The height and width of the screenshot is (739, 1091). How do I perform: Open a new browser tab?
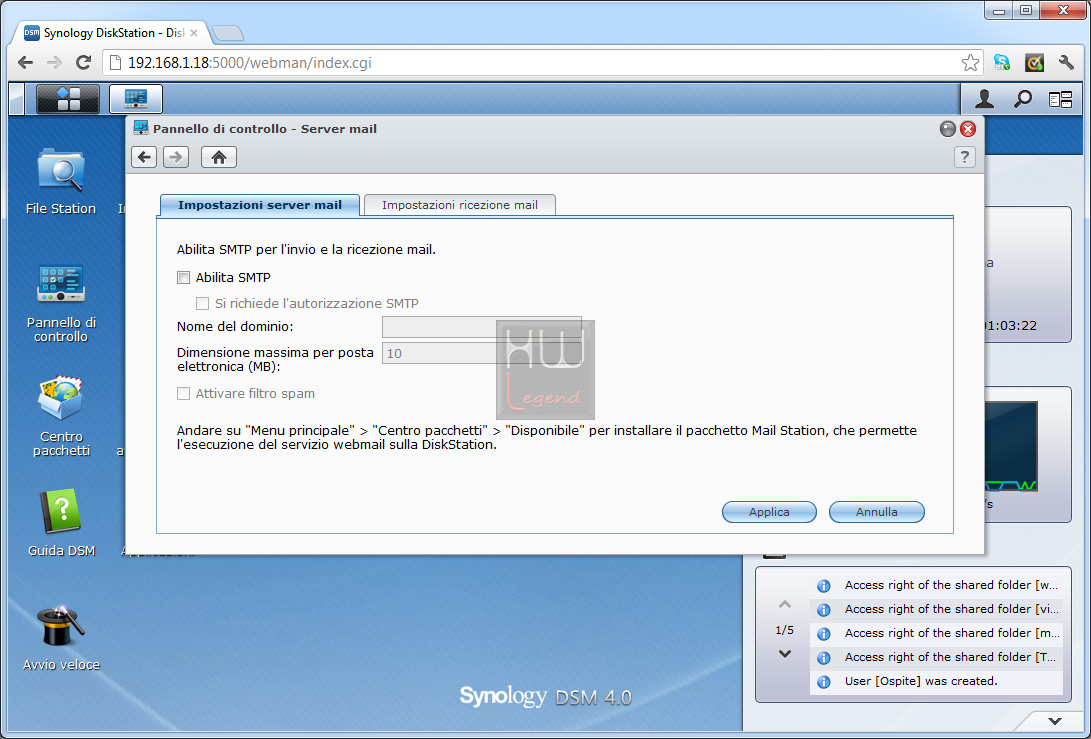click(x=228, y=33)
